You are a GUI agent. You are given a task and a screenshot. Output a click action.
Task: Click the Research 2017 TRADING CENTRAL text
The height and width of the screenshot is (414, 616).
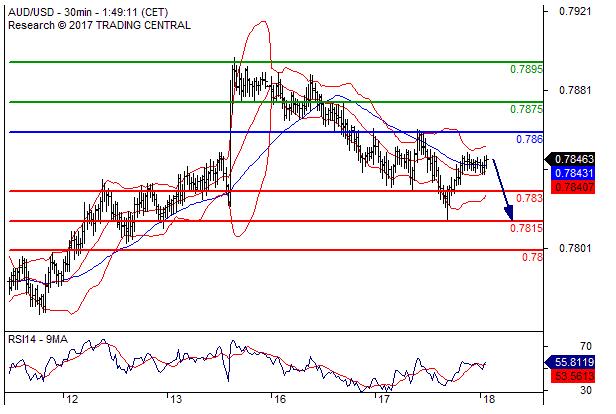pos(99,26)
